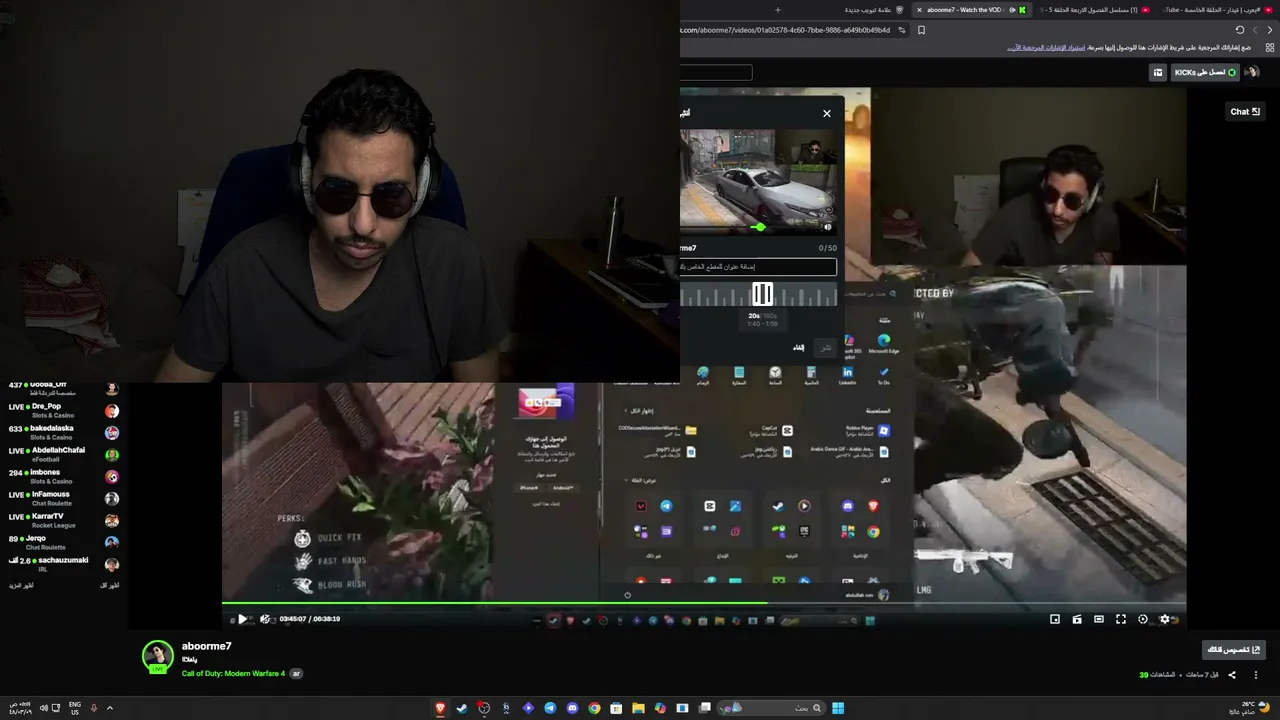This screenshot has width=1280, height=720.
Task: Open Telegram from the taskbar
Action: (x=550, y=708)
